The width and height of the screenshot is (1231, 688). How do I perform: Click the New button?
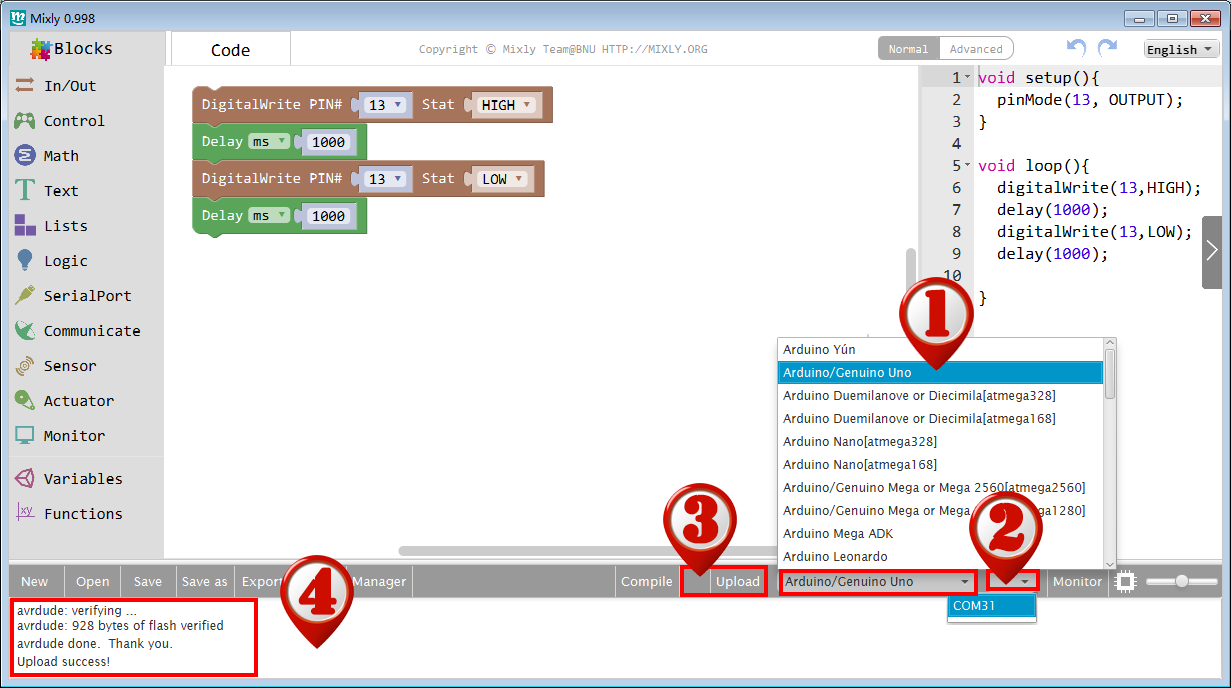[35, 582]
